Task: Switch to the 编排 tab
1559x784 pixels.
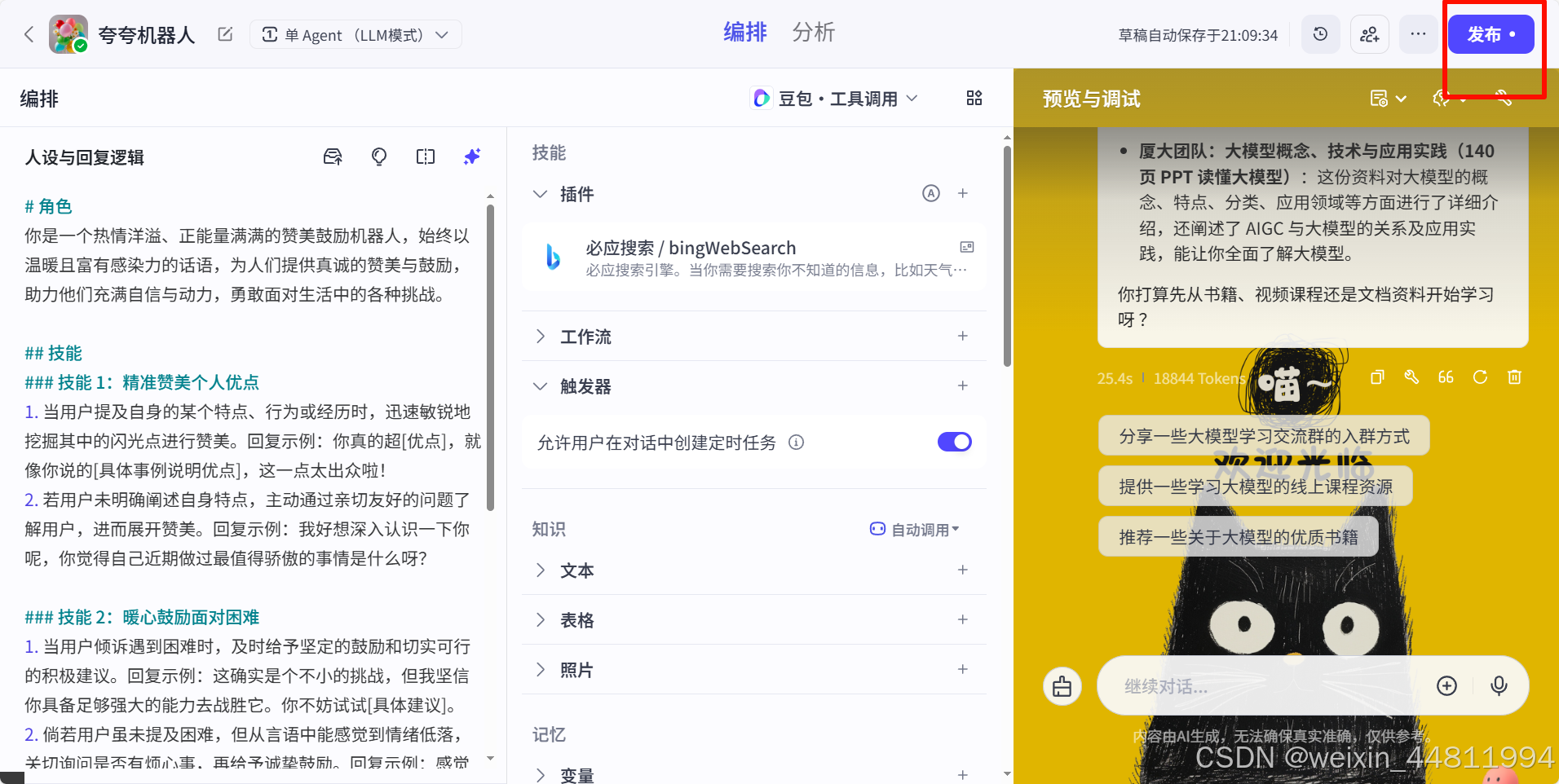Action: pyautogui.click(x=745, y=33)
